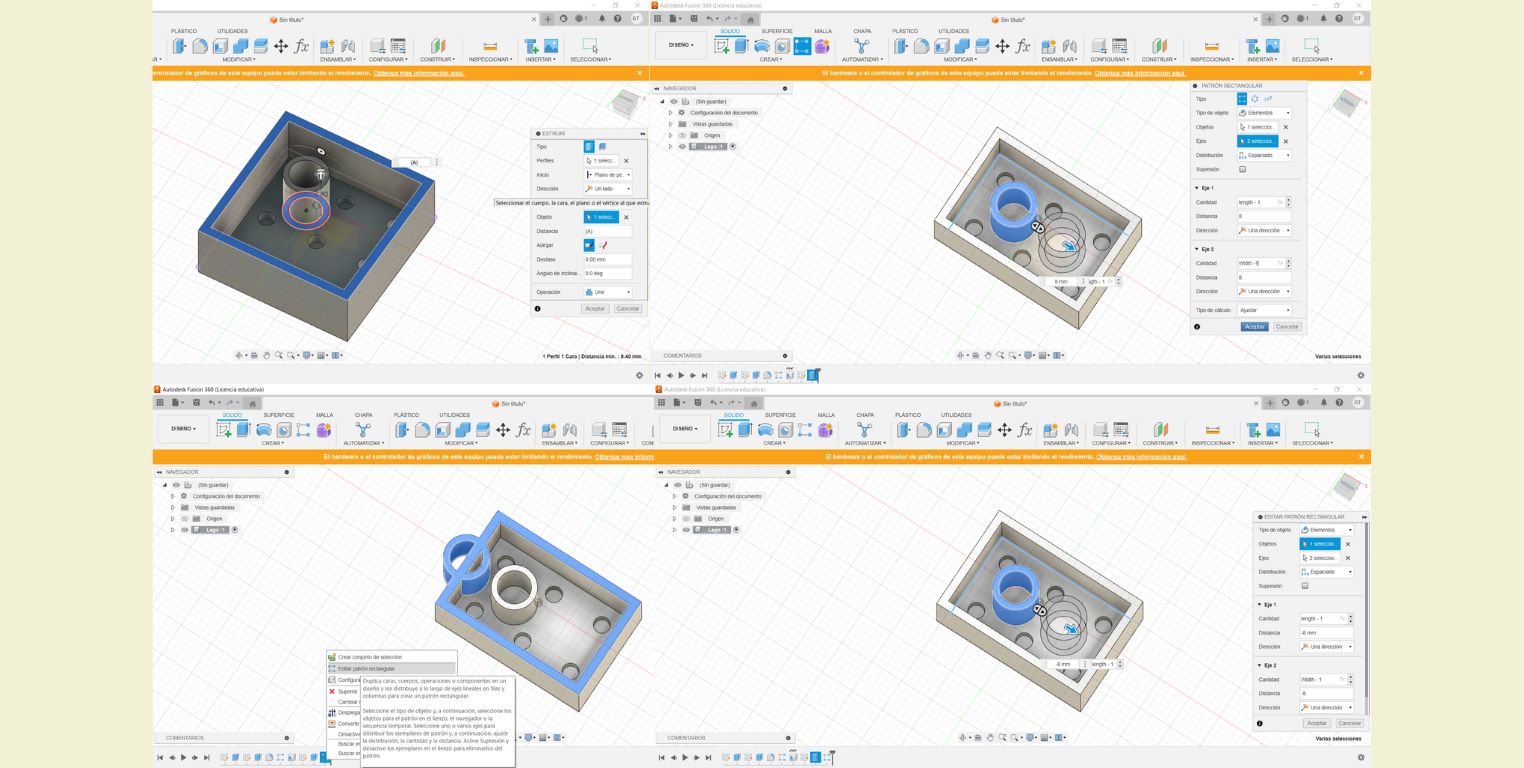Open fx parameters in top-right window
The width and height of the screenshot is (1524, 768).
click(x=1023, y=46)
